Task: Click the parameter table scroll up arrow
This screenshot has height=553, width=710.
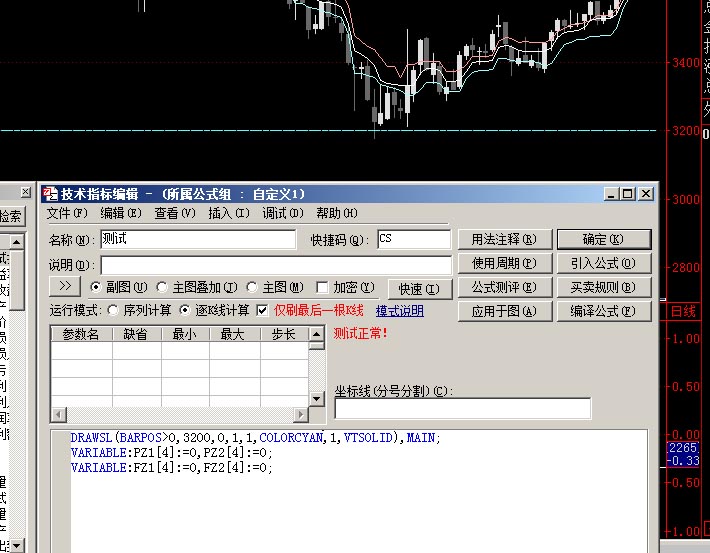Action: click(316, 334)
